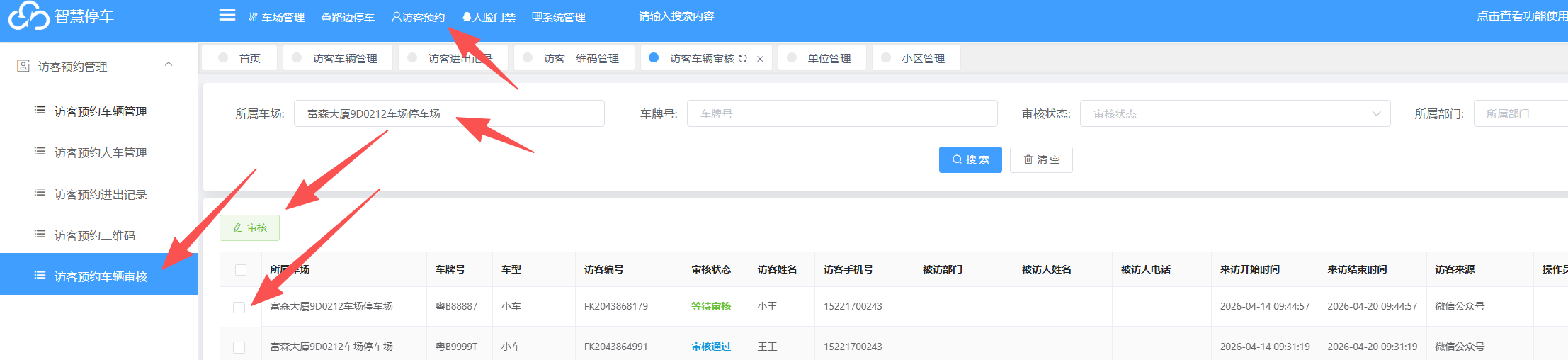Click list icon beside 访客预约进出记录
The height and width of the screenshot is (360, 1568).
pyautogui.click(x=40, y=193)
